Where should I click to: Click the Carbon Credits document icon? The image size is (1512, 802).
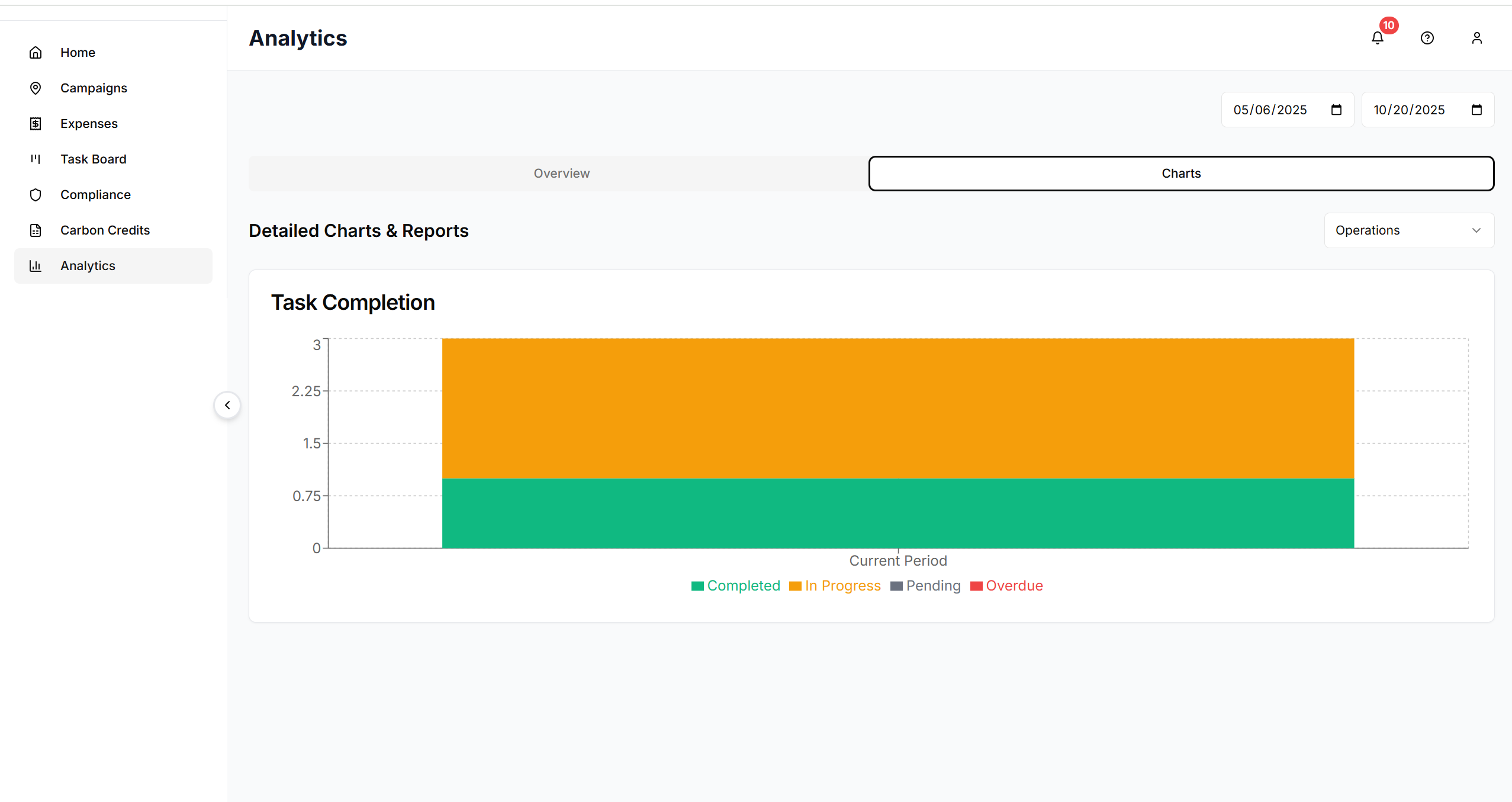(x=36, y=230)
